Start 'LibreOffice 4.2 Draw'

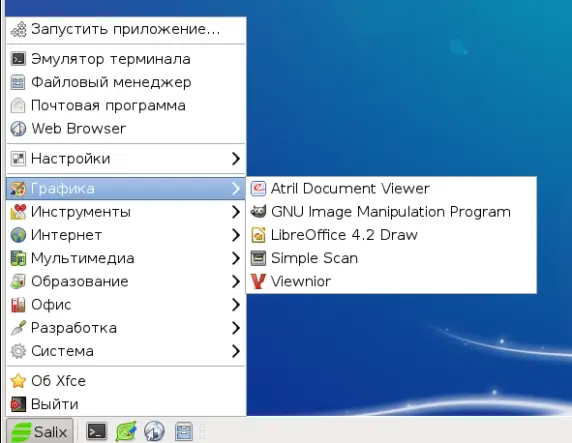391,235
